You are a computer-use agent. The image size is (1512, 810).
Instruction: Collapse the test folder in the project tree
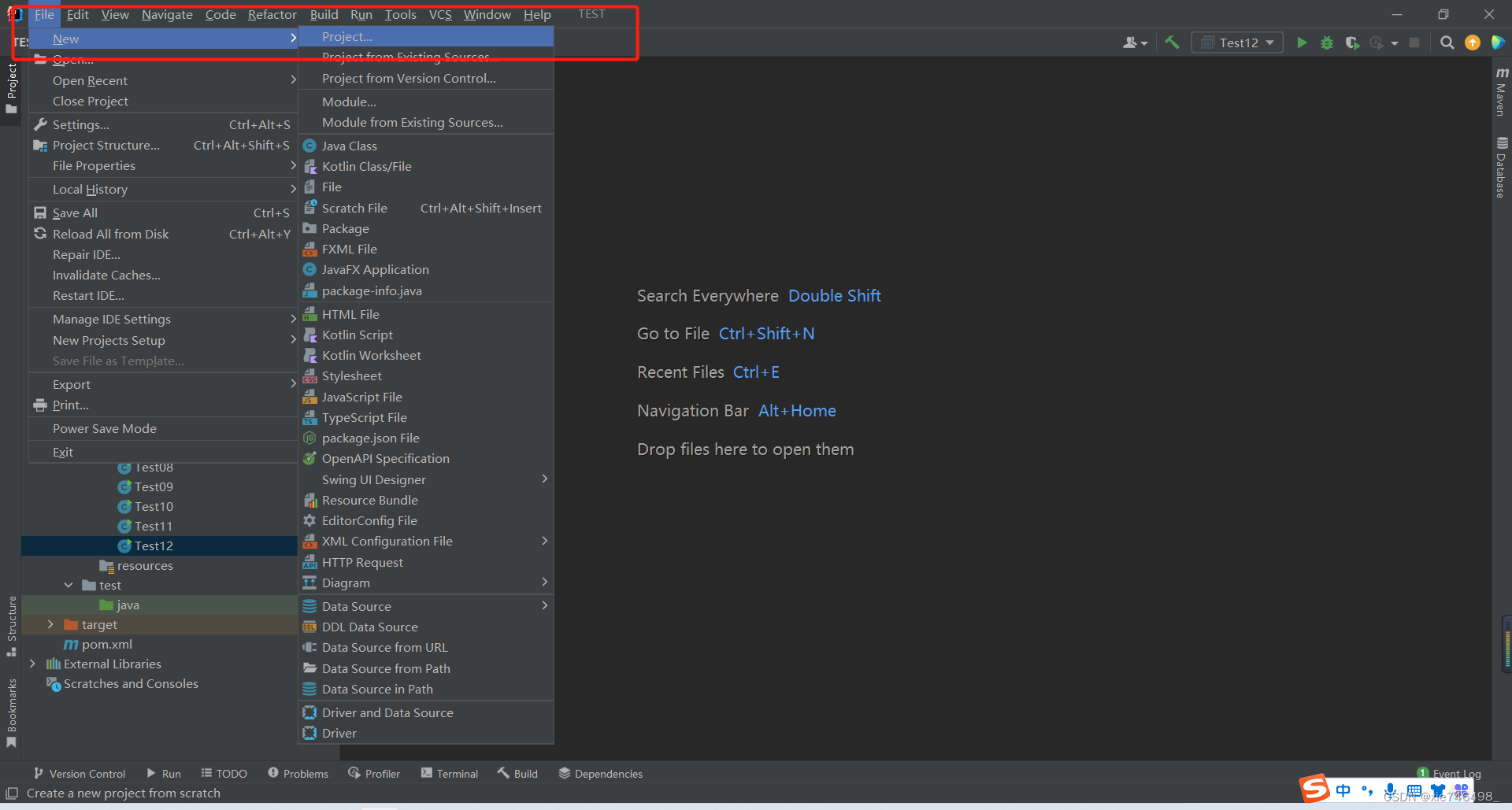pyautogui.click(x=68, y=585)
